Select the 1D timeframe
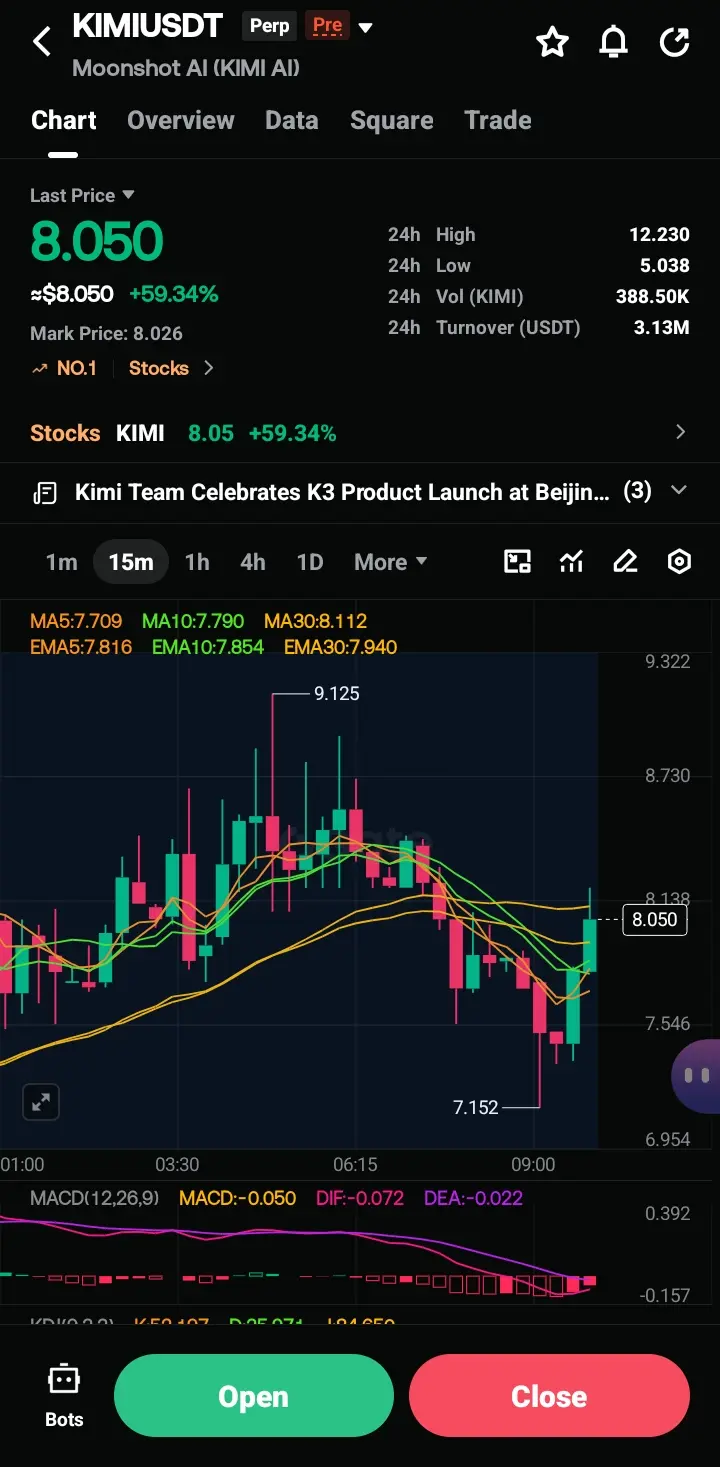 coord(310,562)
